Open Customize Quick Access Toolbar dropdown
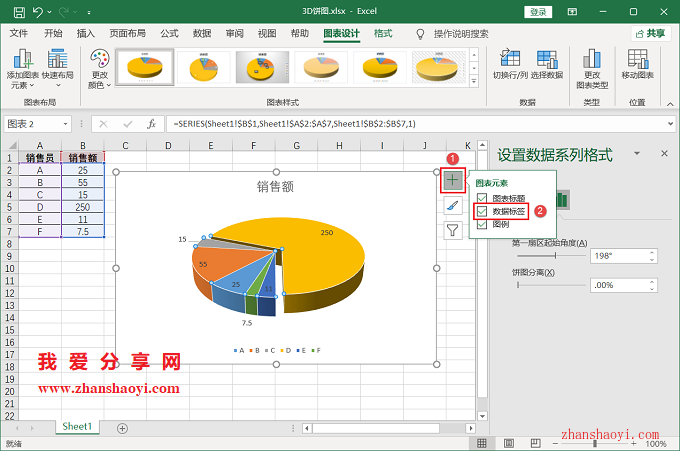Image resolution: width=680 pixels, height=451 pixels. coord(88,13)
